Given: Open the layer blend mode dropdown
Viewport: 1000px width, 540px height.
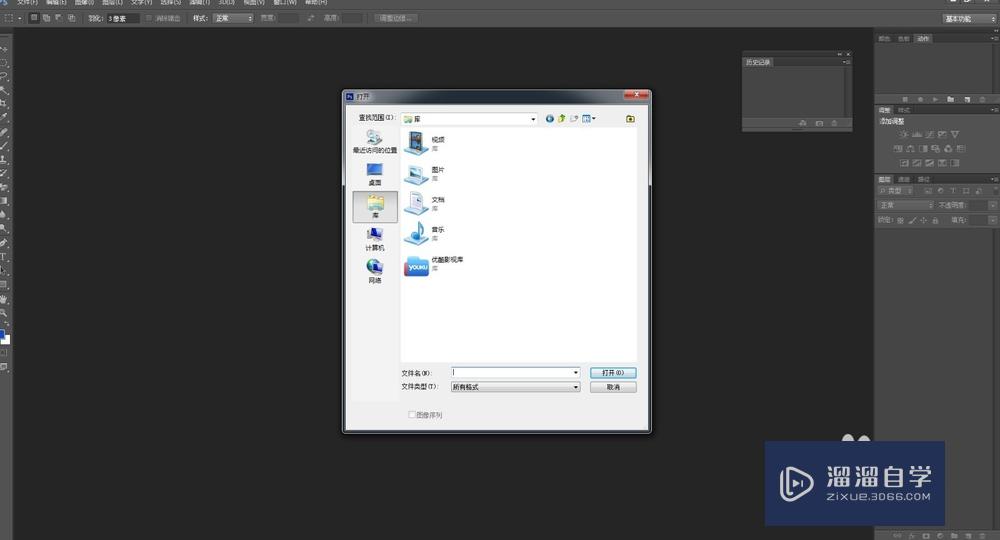Looking at the screenshot, I should (906, 205).
